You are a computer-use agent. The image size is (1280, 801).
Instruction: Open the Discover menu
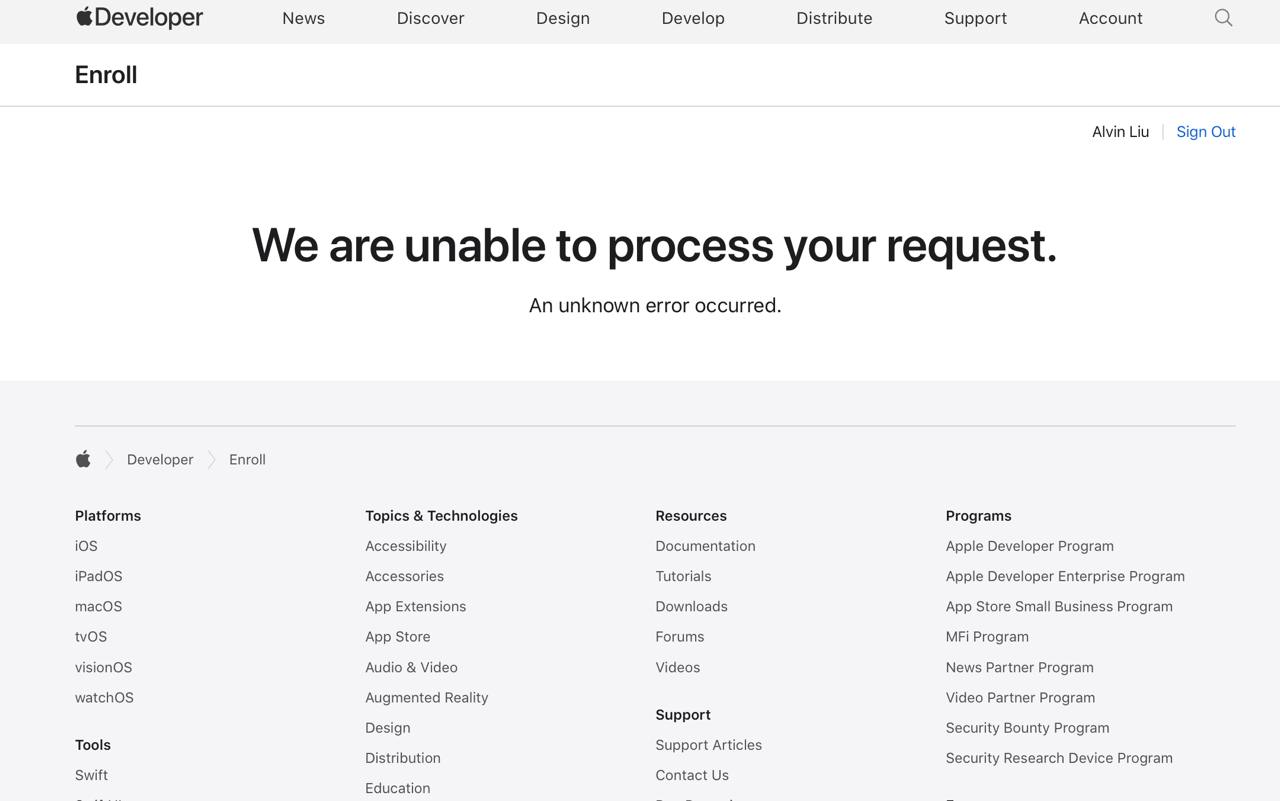click(430, 18)
